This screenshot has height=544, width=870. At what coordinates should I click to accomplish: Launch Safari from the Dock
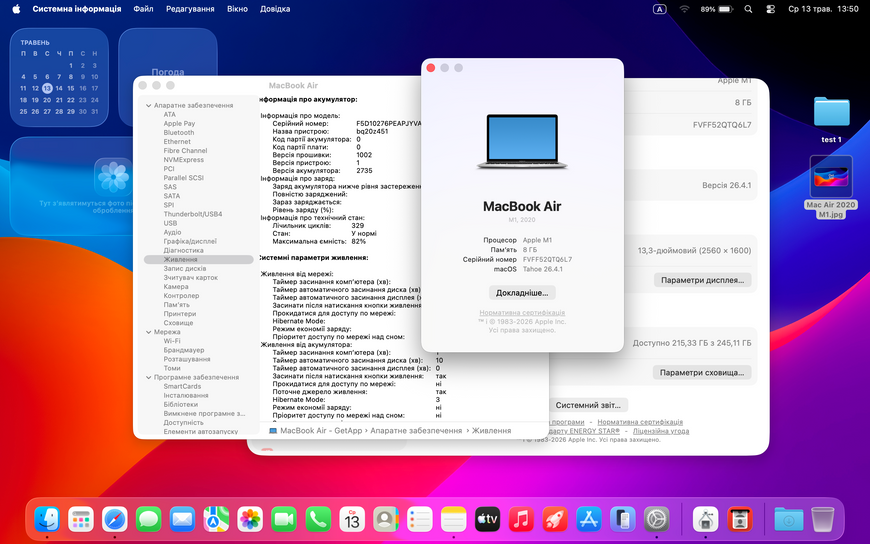[x=115, y=520]
